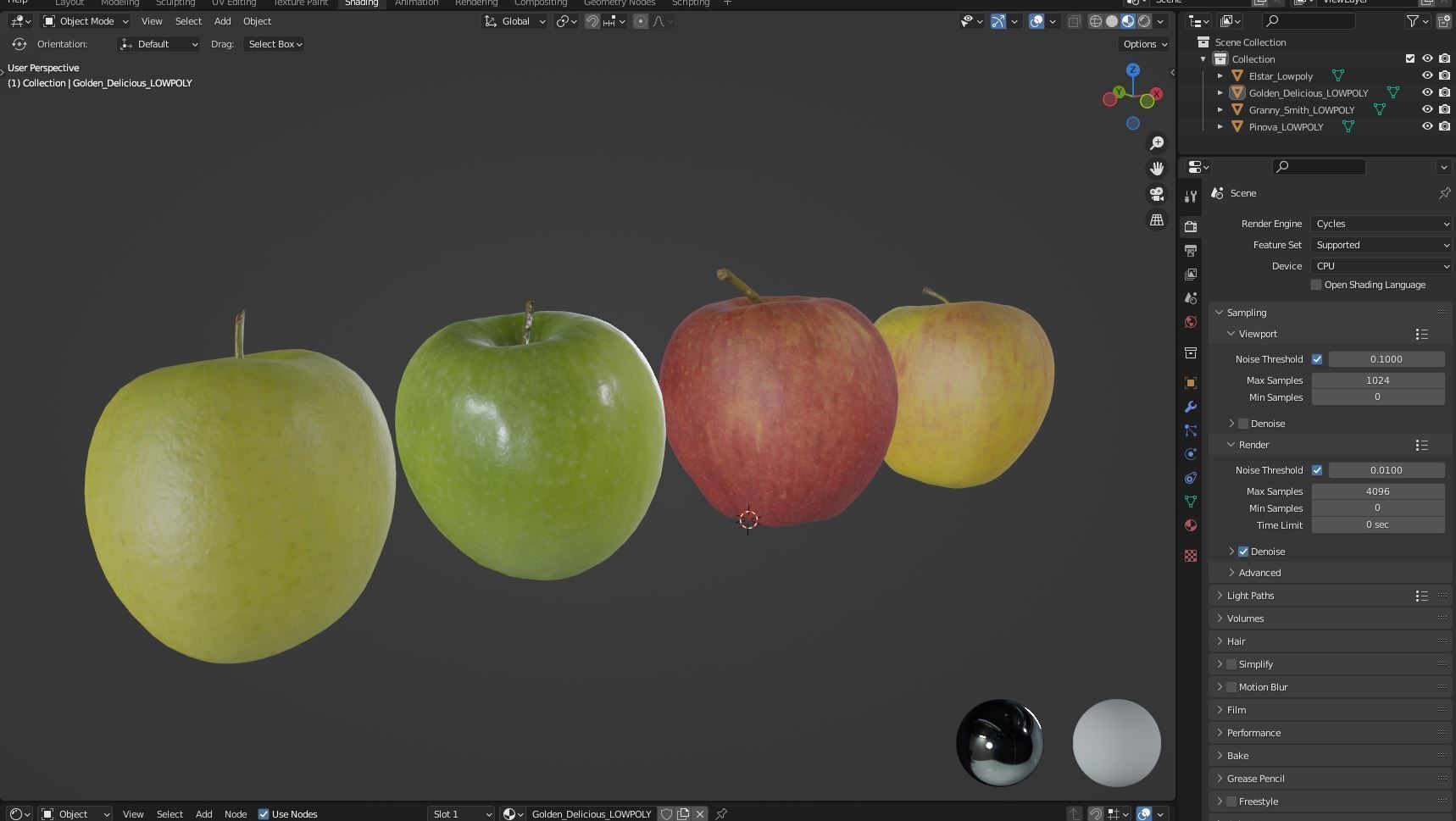This screenshot has width=1456, height=821.
Task: Open the View Layer properties tab
Action: pos(1191,274)
